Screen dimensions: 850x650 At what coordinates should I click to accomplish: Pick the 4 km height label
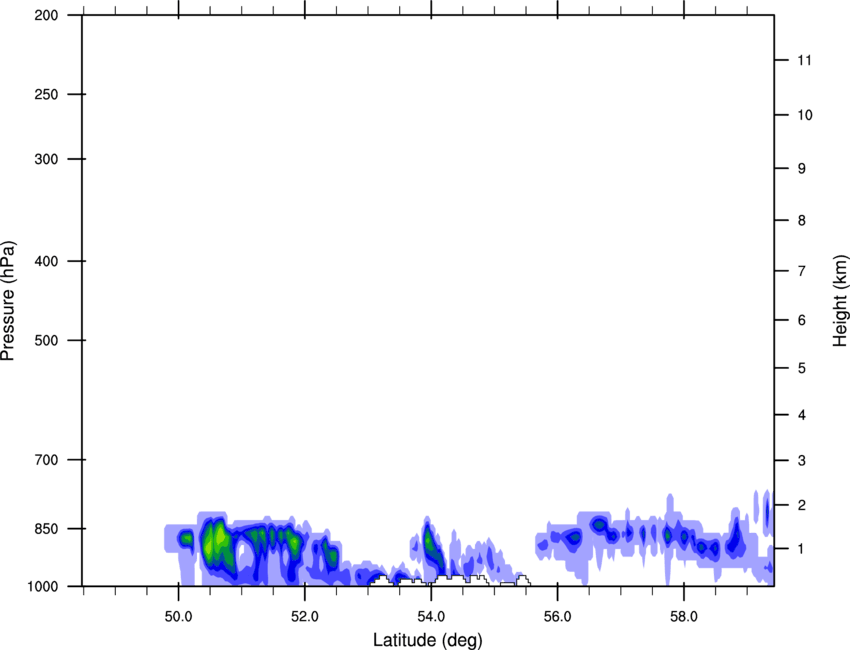coord(802,415)
